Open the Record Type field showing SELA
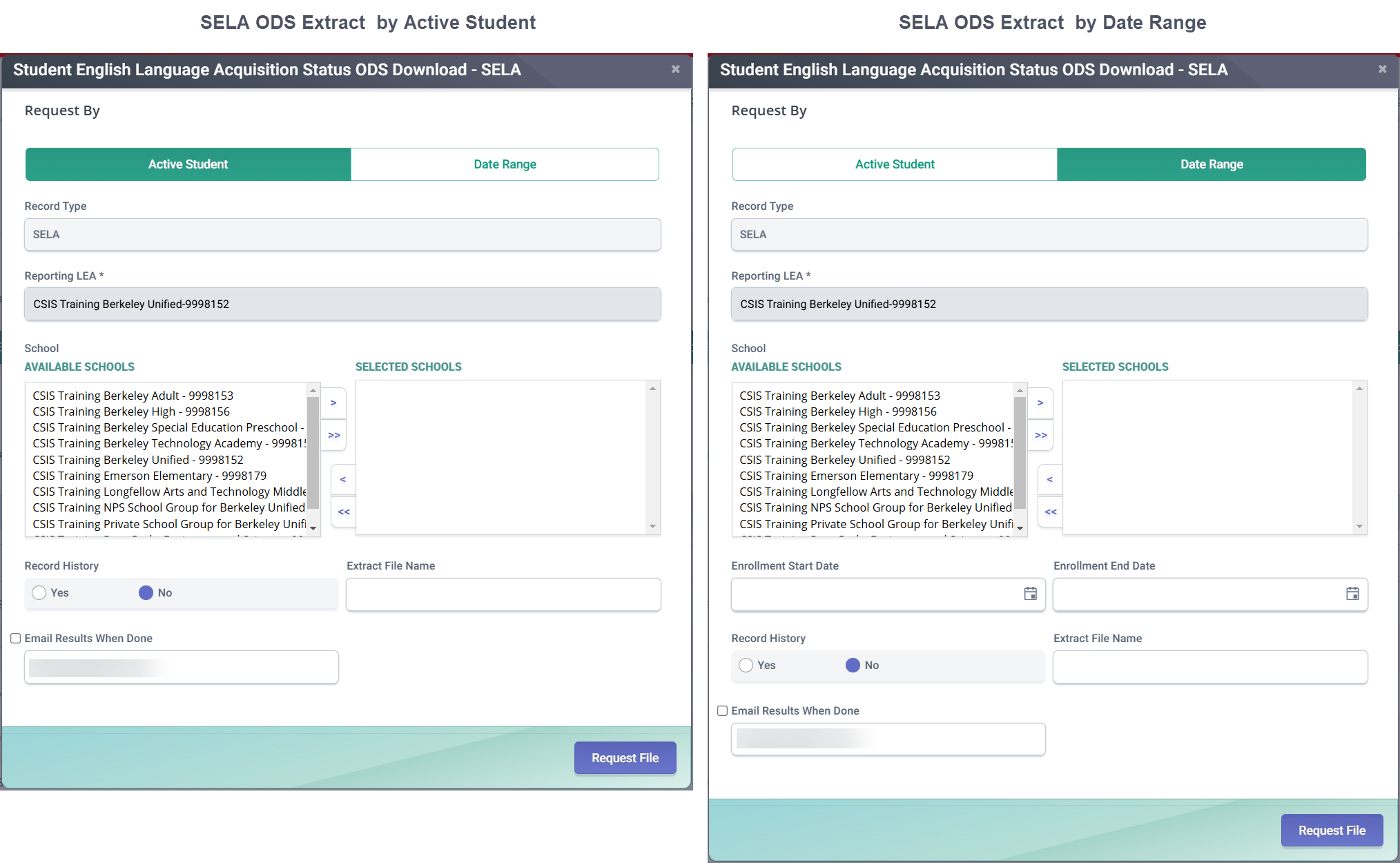1400x863 pixels. (342, 234)
